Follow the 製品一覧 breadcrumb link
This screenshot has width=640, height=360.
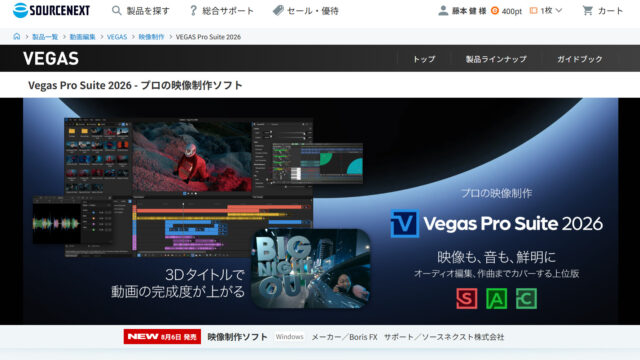[x=45, y=37]
